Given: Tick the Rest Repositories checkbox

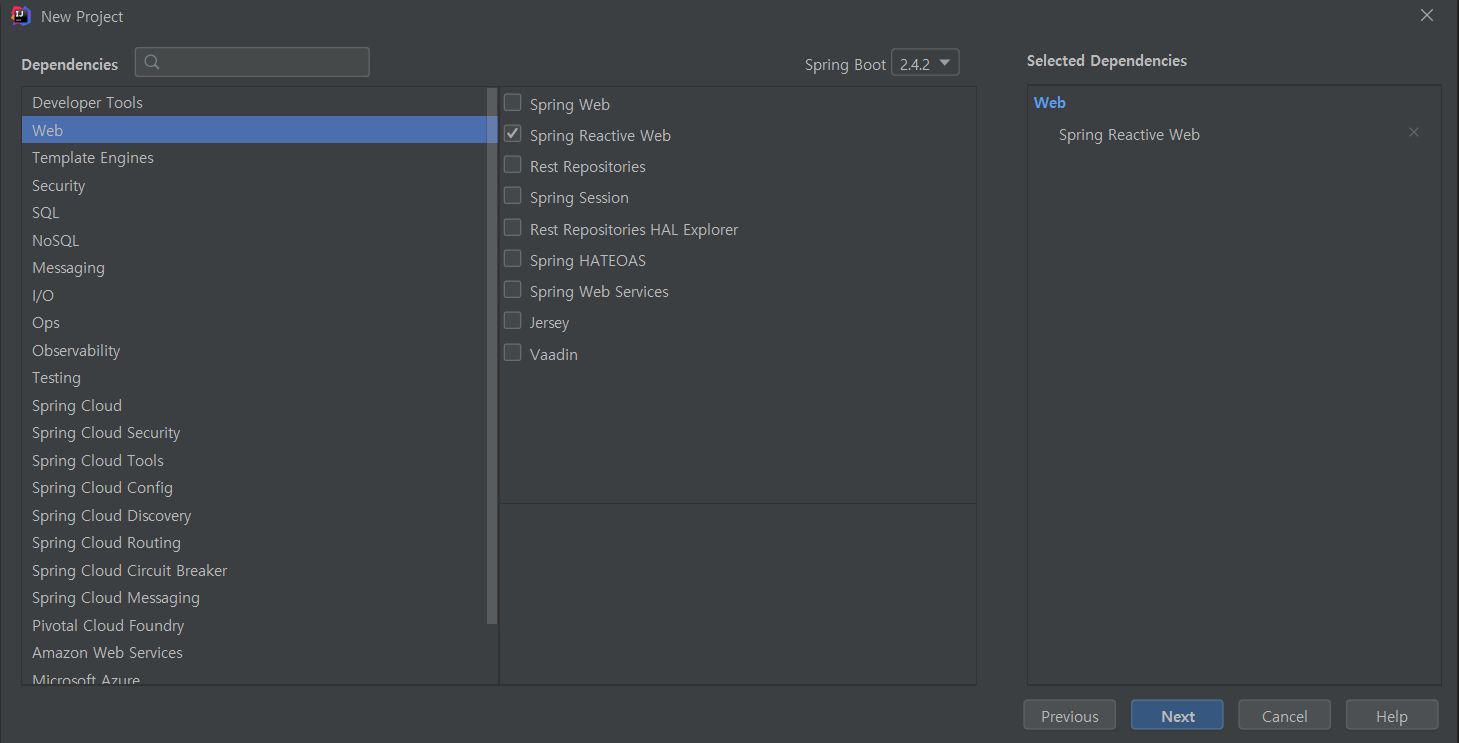Looking at the screenshot, I should tap(513, 165).
